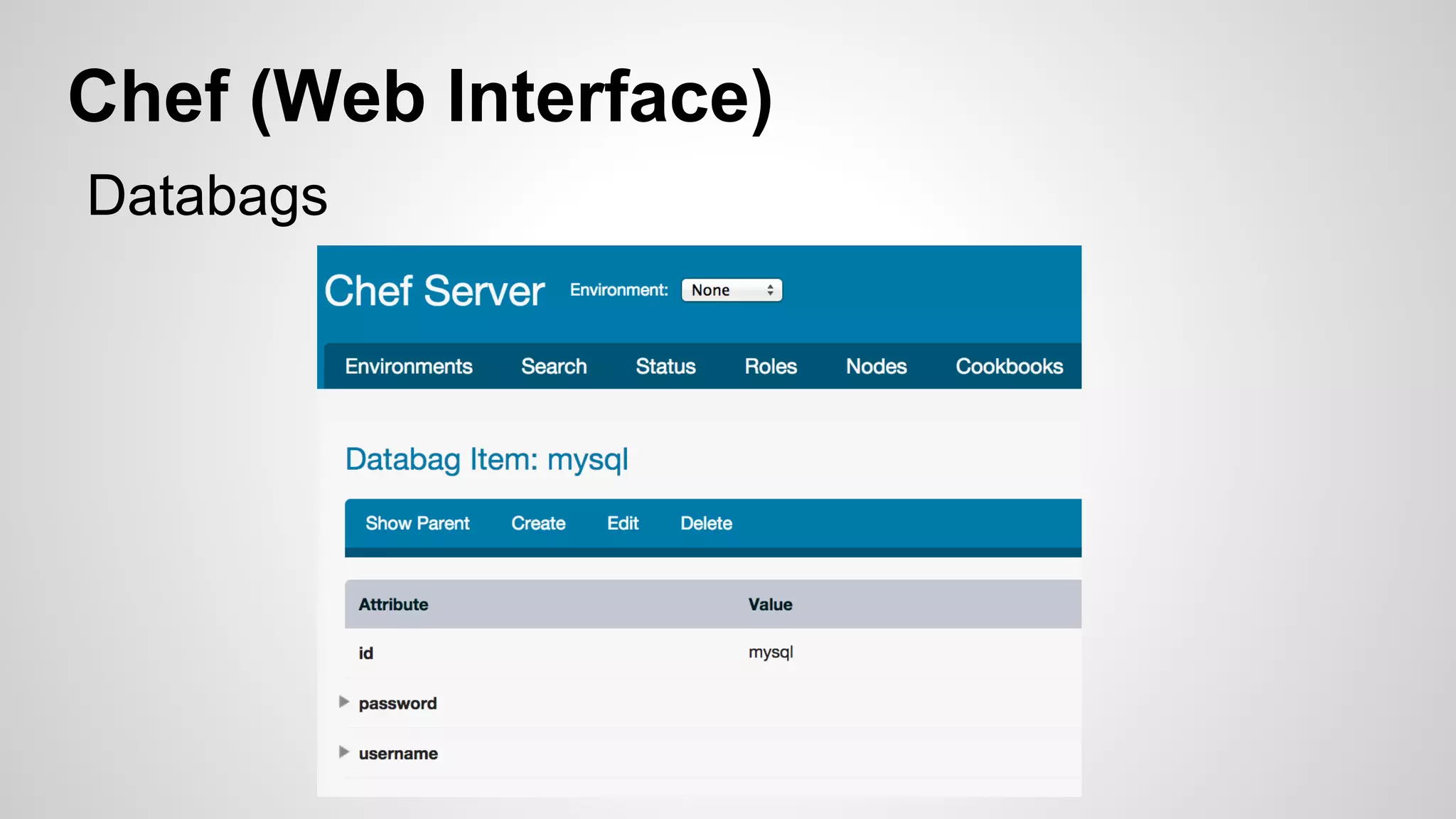Click the Value column header
Viewport: 1456px width, 819px height.
[770, 604]
